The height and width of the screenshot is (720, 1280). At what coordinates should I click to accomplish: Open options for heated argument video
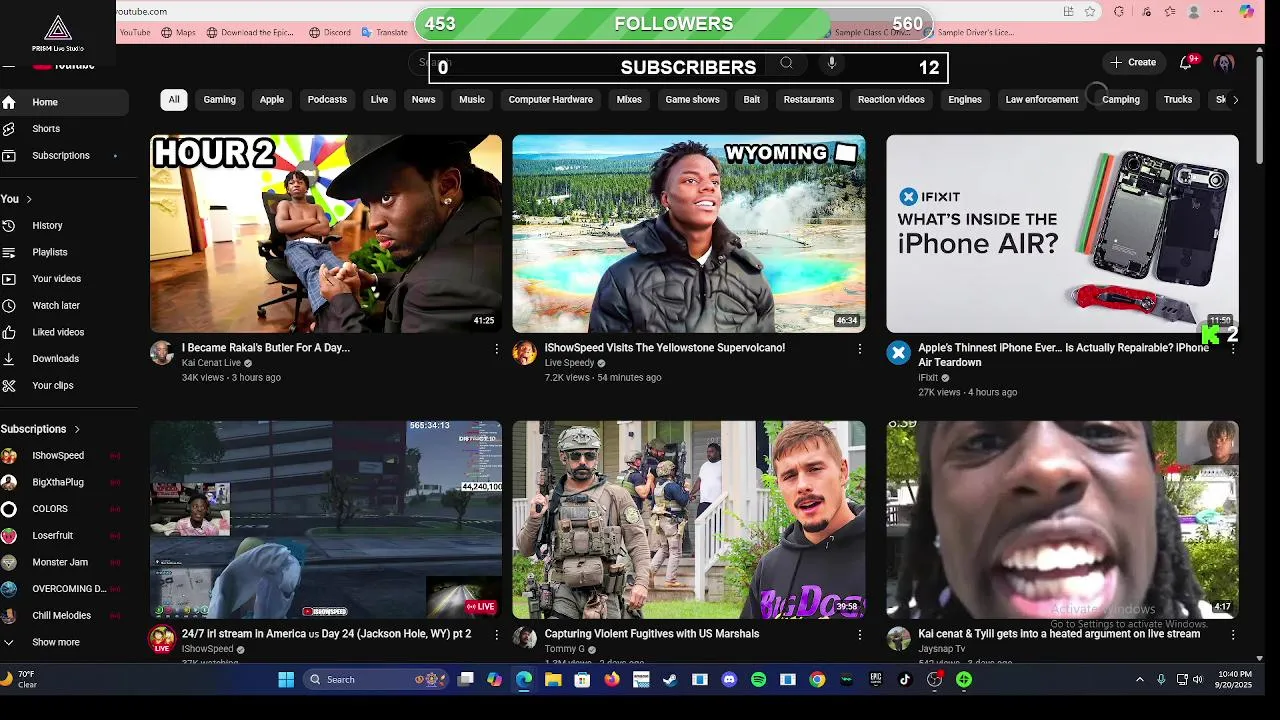(1232, 634)
